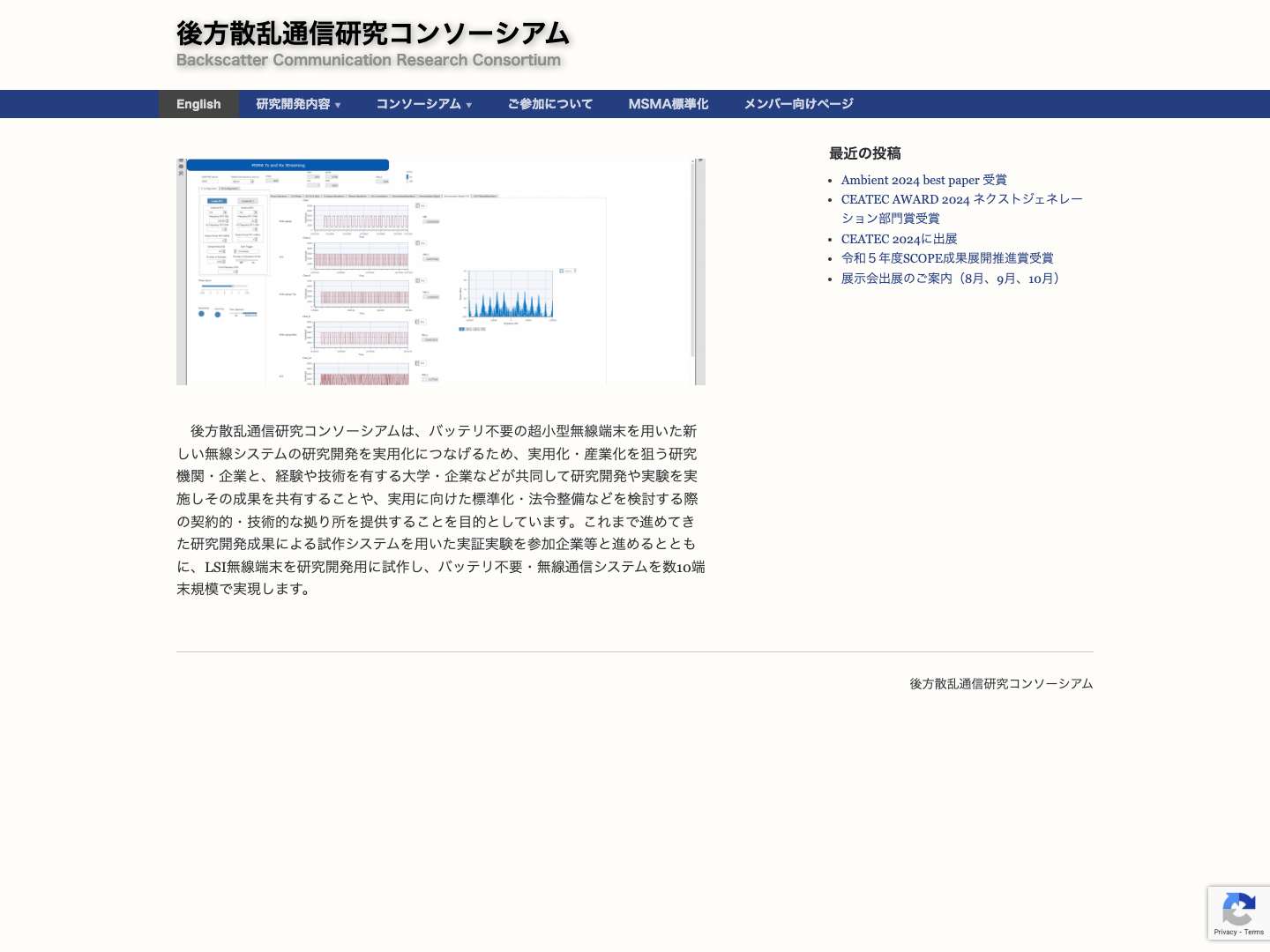Click the left blue round indicator light
The image size is (1270, 952).
coord(200,314)
